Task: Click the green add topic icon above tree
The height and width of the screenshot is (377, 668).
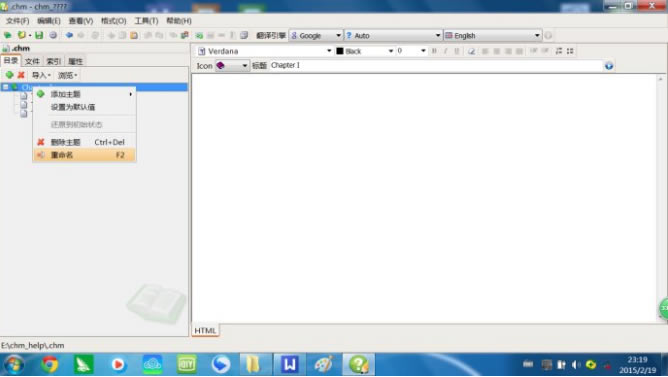Action: pos(9,75)
